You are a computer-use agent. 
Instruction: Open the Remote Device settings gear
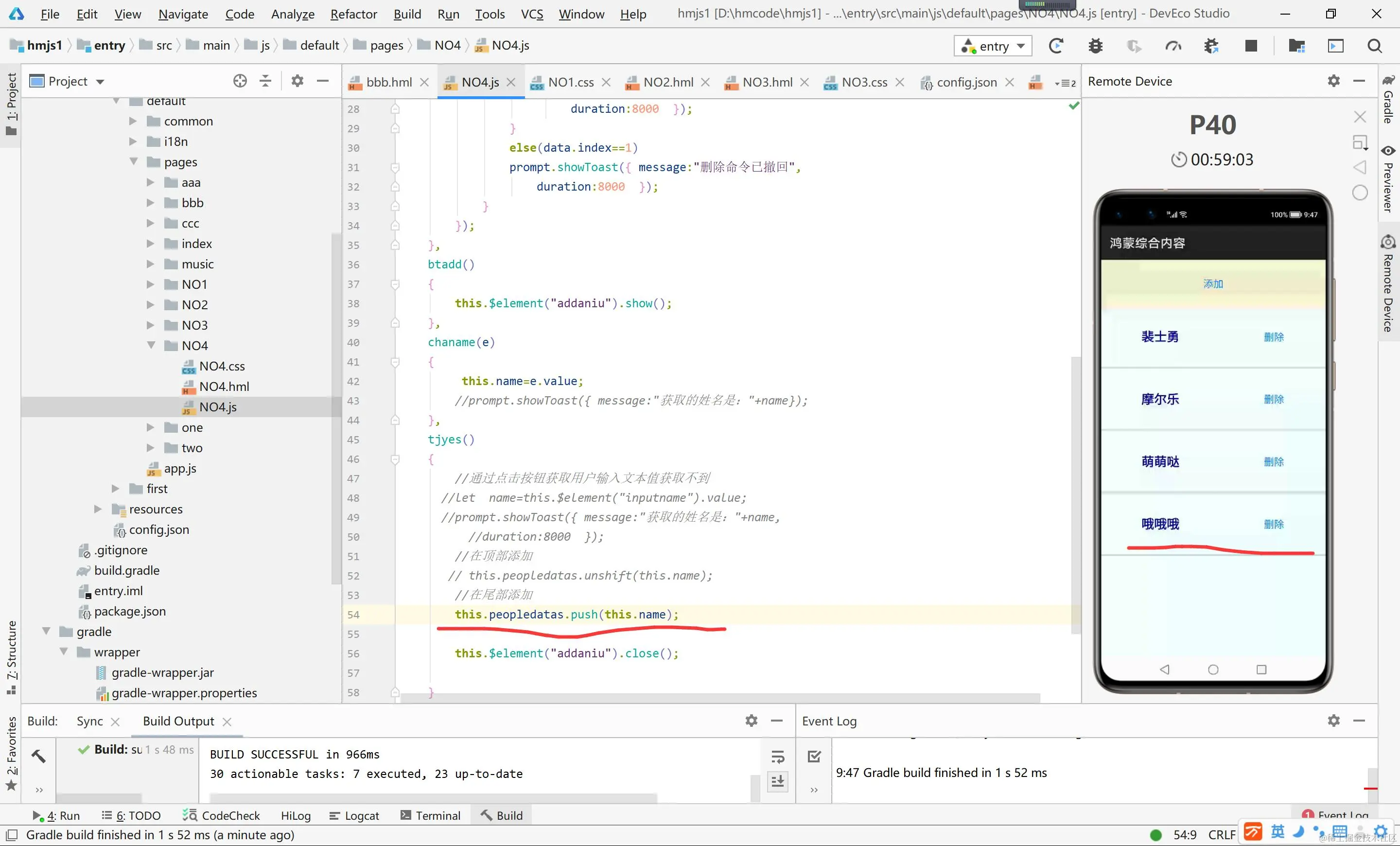(1333, 81)
